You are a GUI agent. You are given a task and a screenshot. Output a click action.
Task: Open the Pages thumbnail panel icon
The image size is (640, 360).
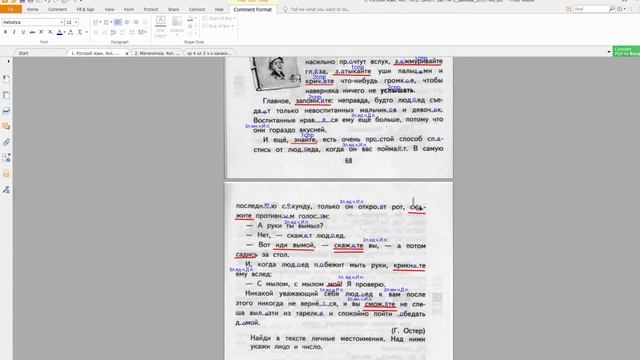point(6,95)
